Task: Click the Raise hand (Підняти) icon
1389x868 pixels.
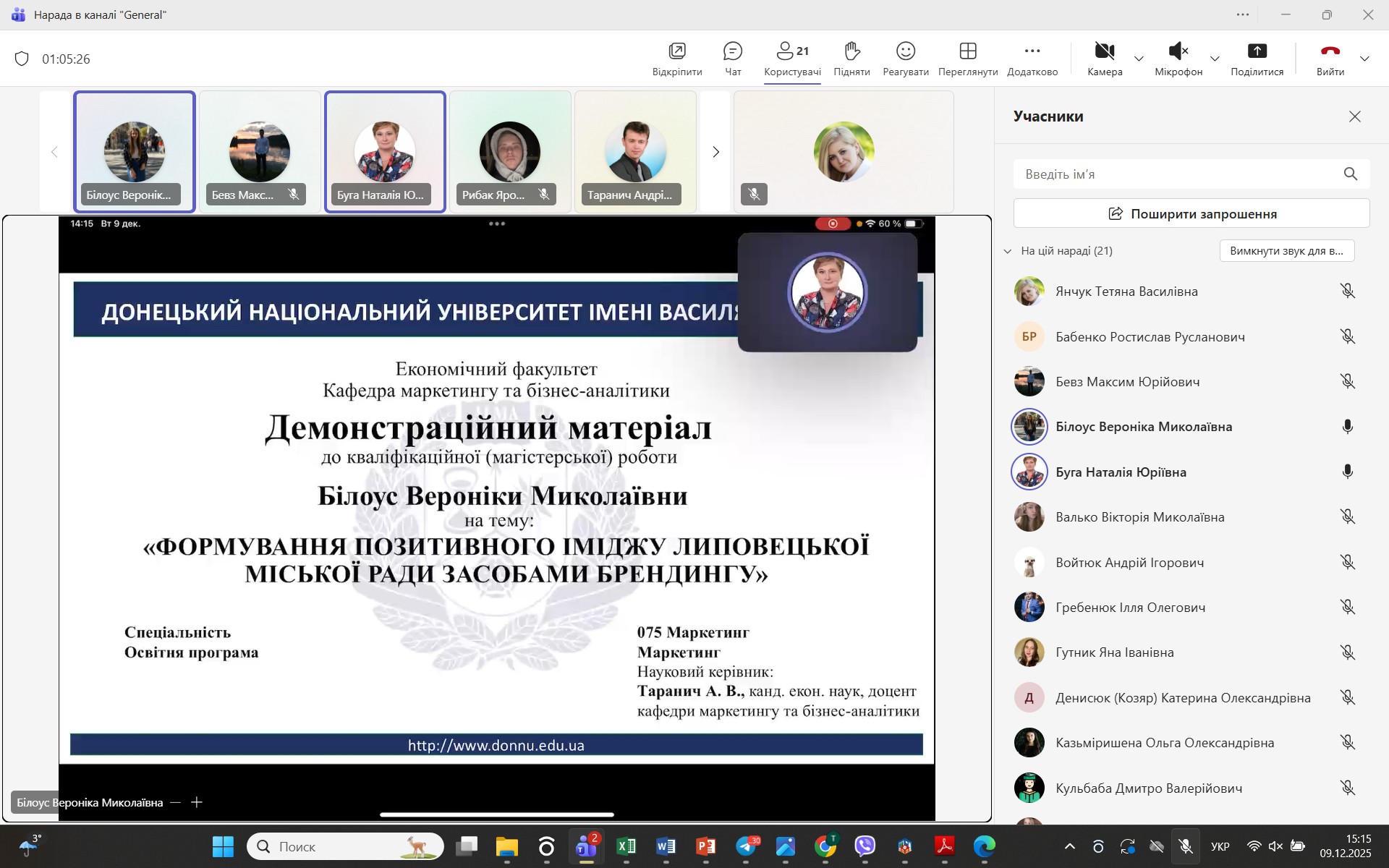Action: coord(851,51)
